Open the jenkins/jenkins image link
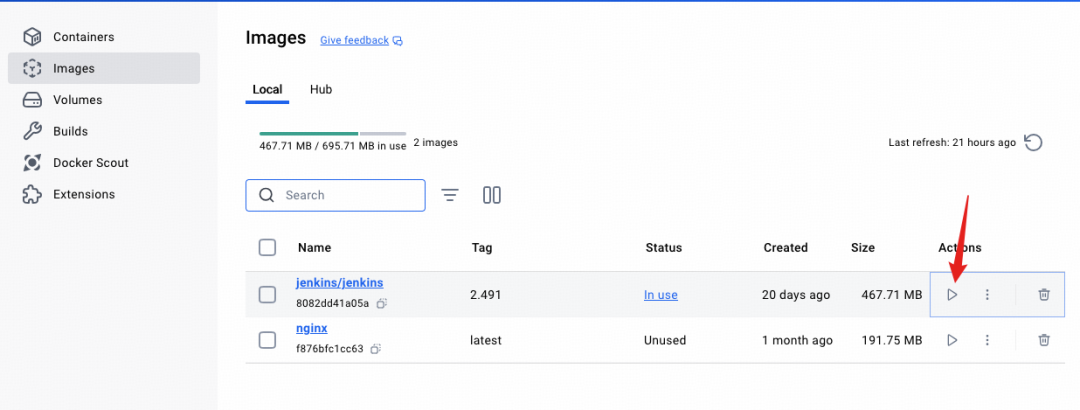The height and width of the screenshot is (410, 1080). [x=340, y=283]
